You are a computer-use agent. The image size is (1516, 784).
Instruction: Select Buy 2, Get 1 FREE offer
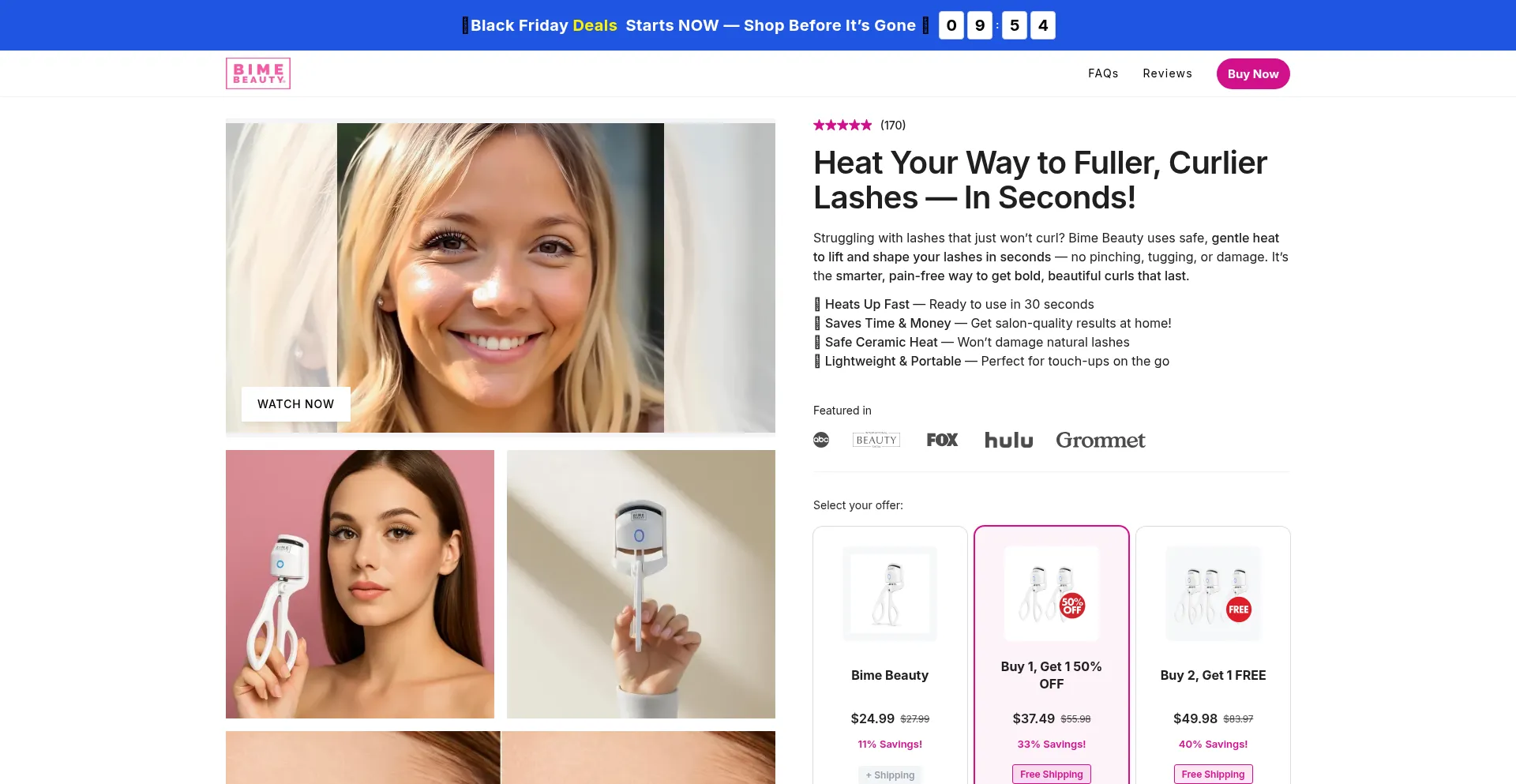[1213, 655]
